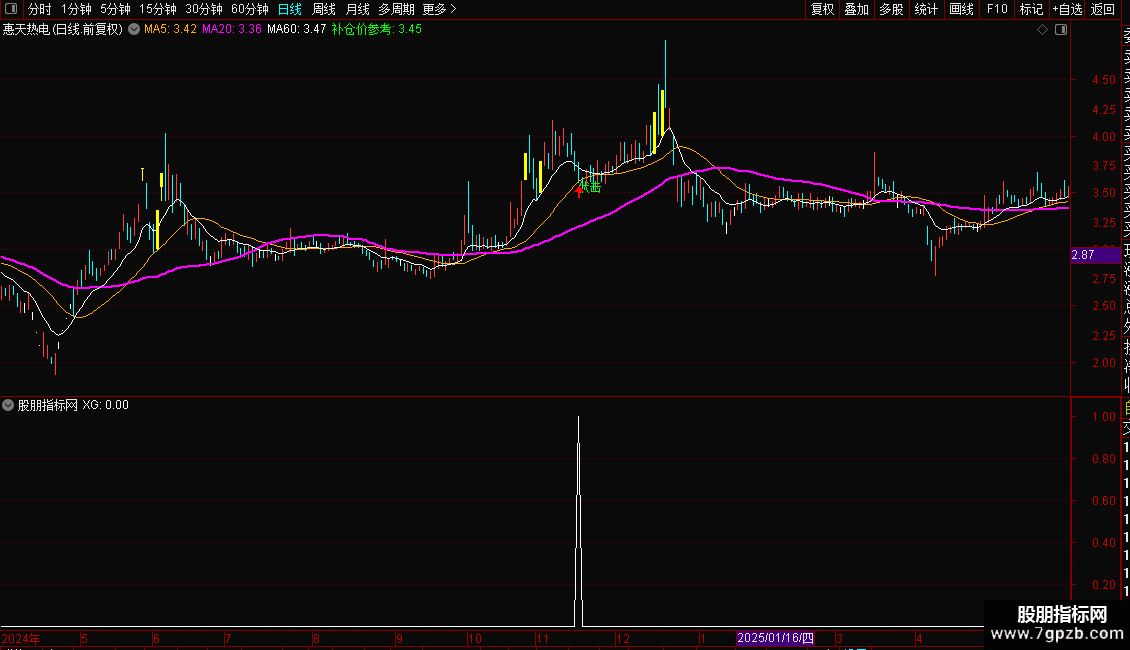Click the diamond icon above chart
The height and width of the screenshot is (650, 1130).
(1042, 30)
